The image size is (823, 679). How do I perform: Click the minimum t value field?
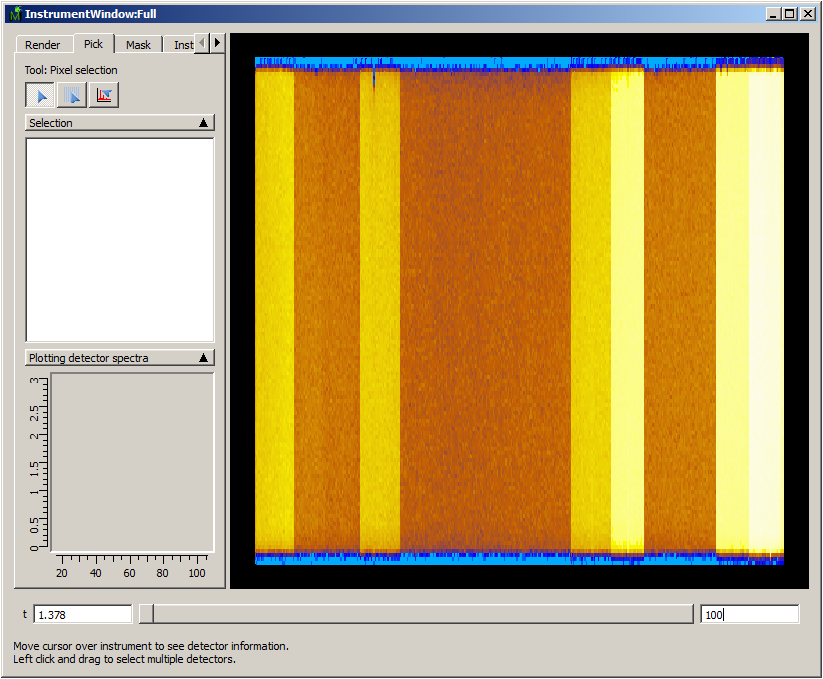point(83,614)
